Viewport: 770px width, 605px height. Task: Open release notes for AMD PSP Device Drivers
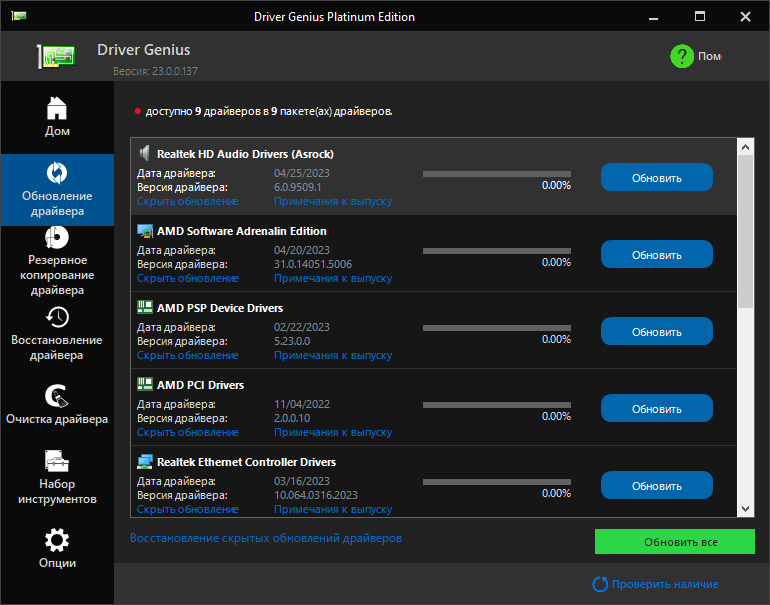point(333,356)
